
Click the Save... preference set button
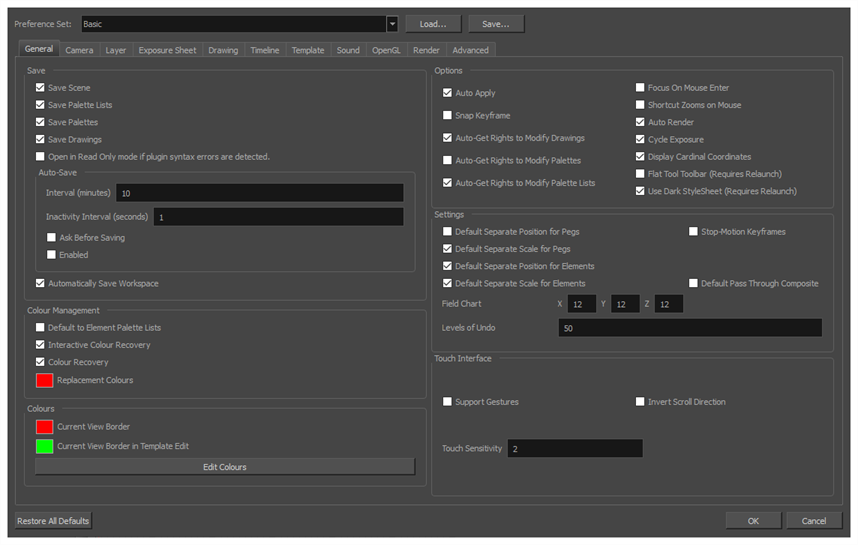(496, 24)
